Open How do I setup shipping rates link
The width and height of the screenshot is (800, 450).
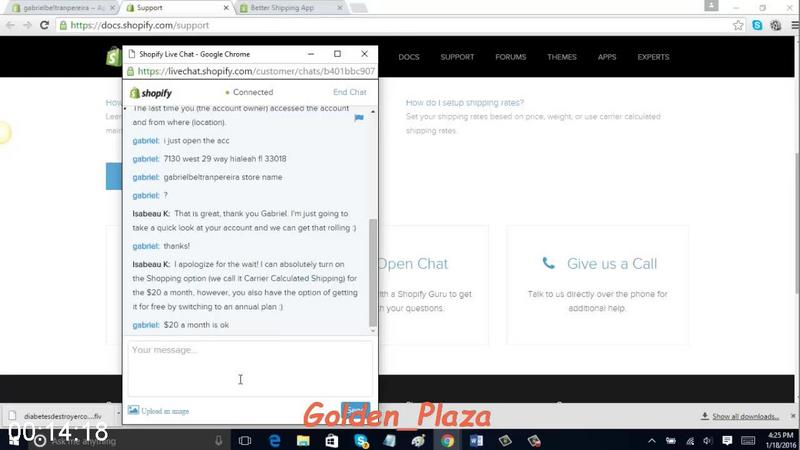click(465, 103)
